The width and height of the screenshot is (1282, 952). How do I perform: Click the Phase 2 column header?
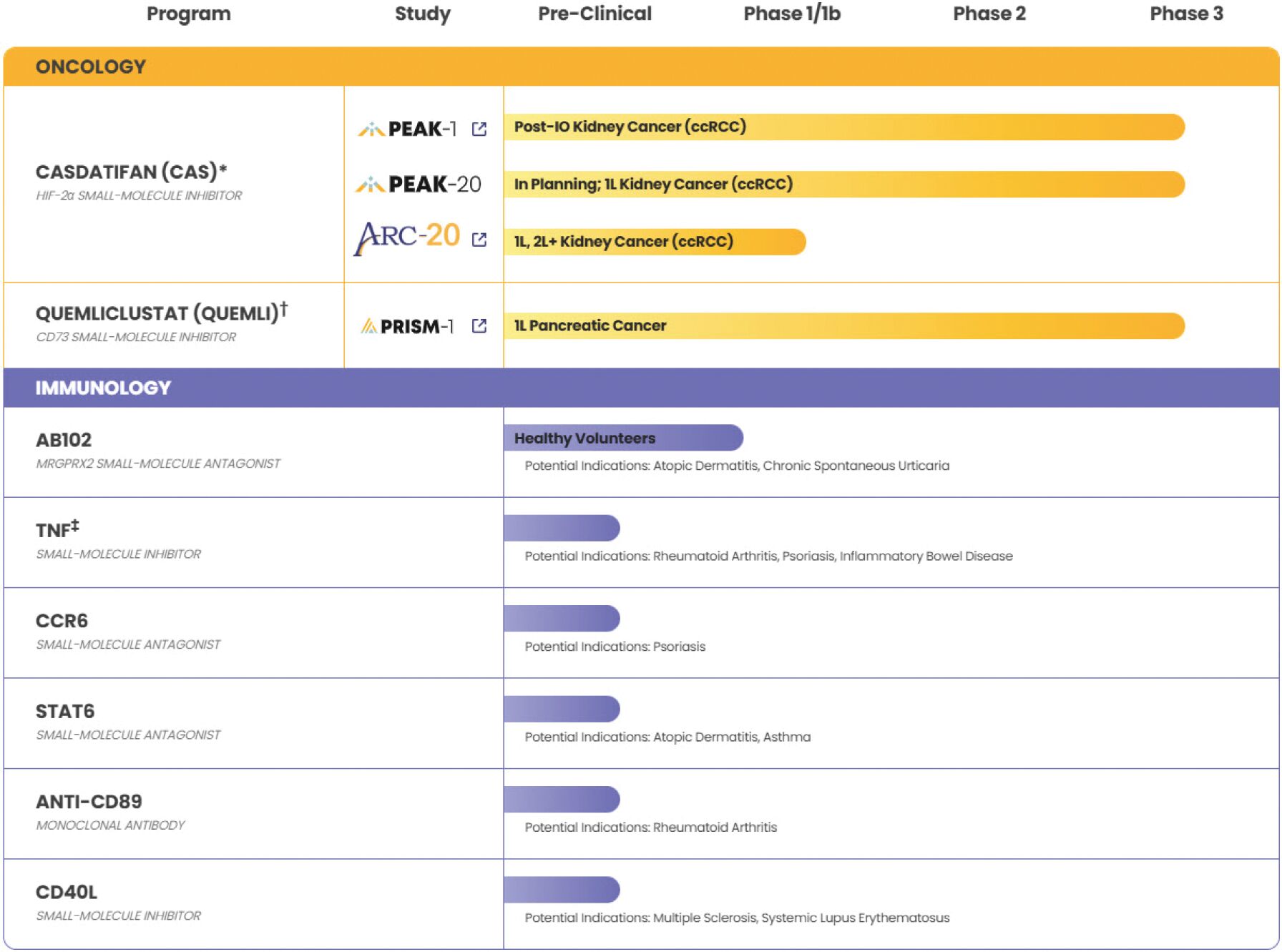[x=989, y=14]
